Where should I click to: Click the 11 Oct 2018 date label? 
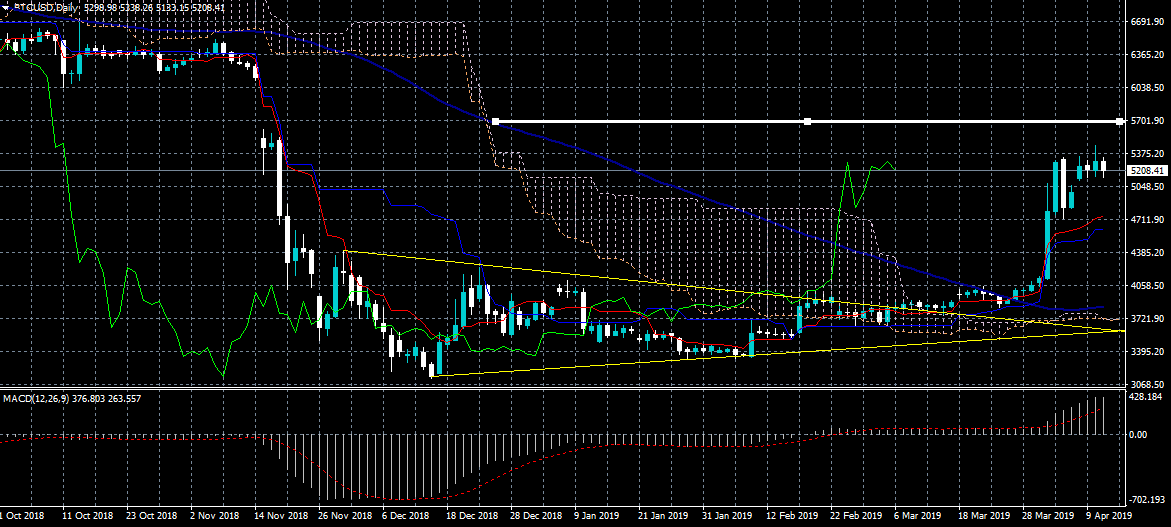[88, 516]
